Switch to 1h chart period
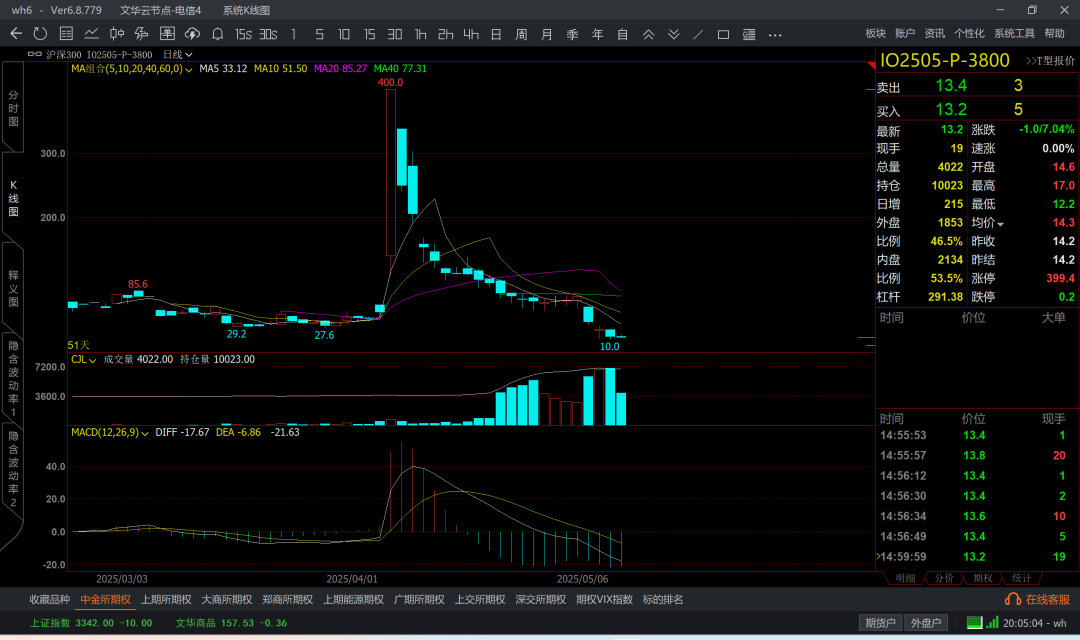Image resolution: width=1080 pixels, height=640 pixels. pos(420,34)
